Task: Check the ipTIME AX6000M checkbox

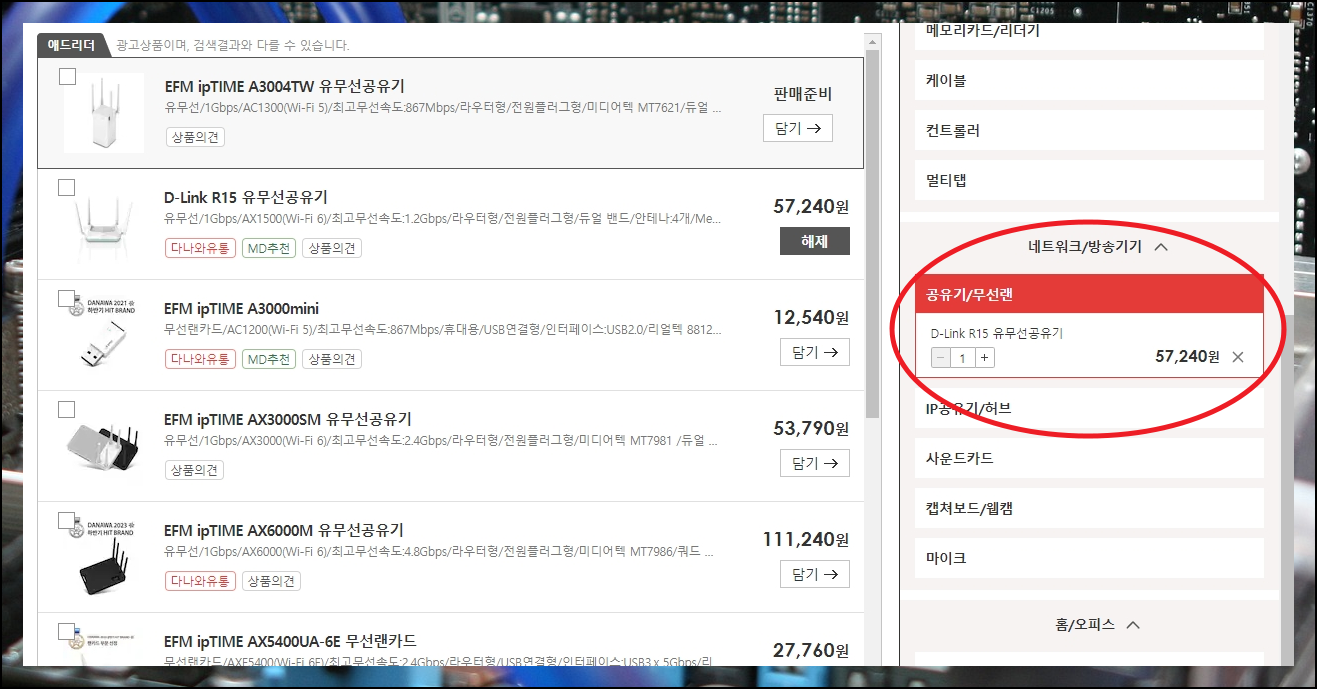Action: click(x=67, y=520)
